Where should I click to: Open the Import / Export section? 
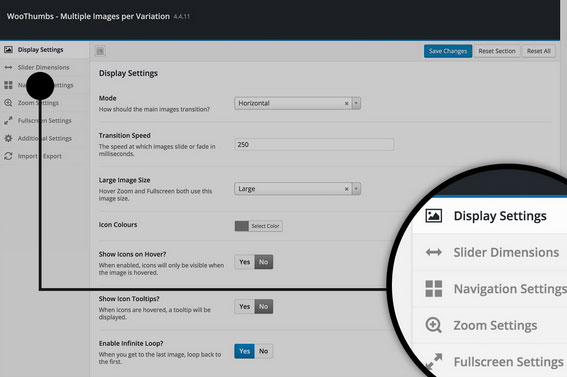pyautogui.click(x=40, y=156)
